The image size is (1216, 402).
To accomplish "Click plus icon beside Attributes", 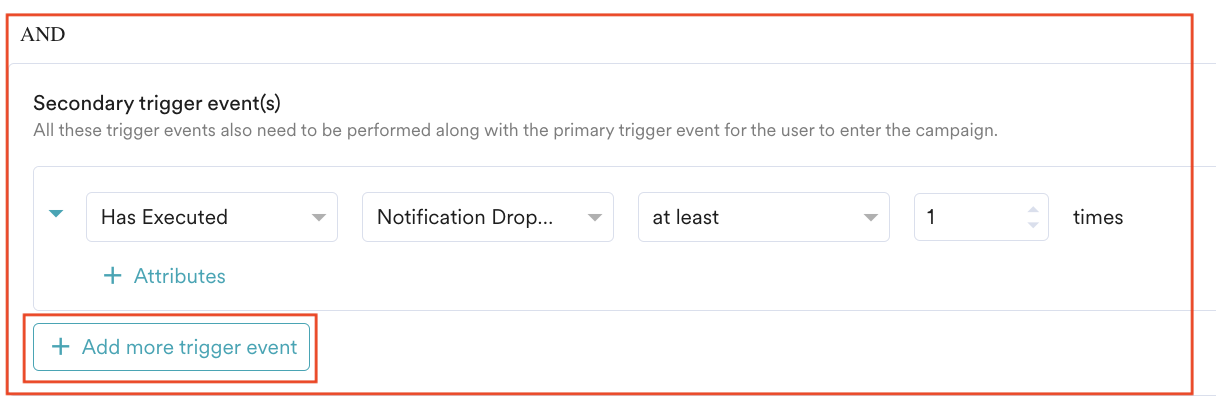I will click(x=113, y=276).
